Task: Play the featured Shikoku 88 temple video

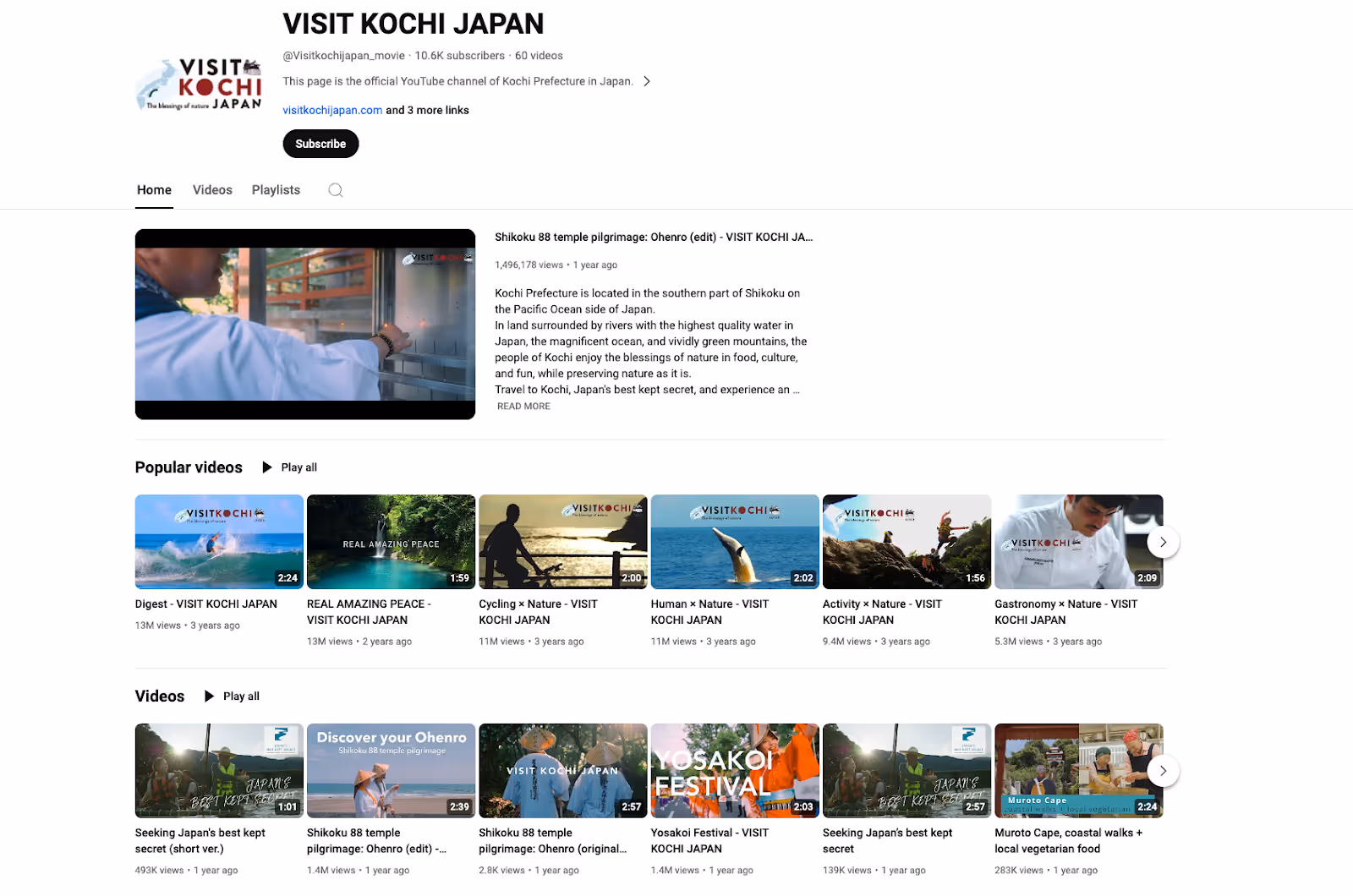Action: tap(305, 325)
